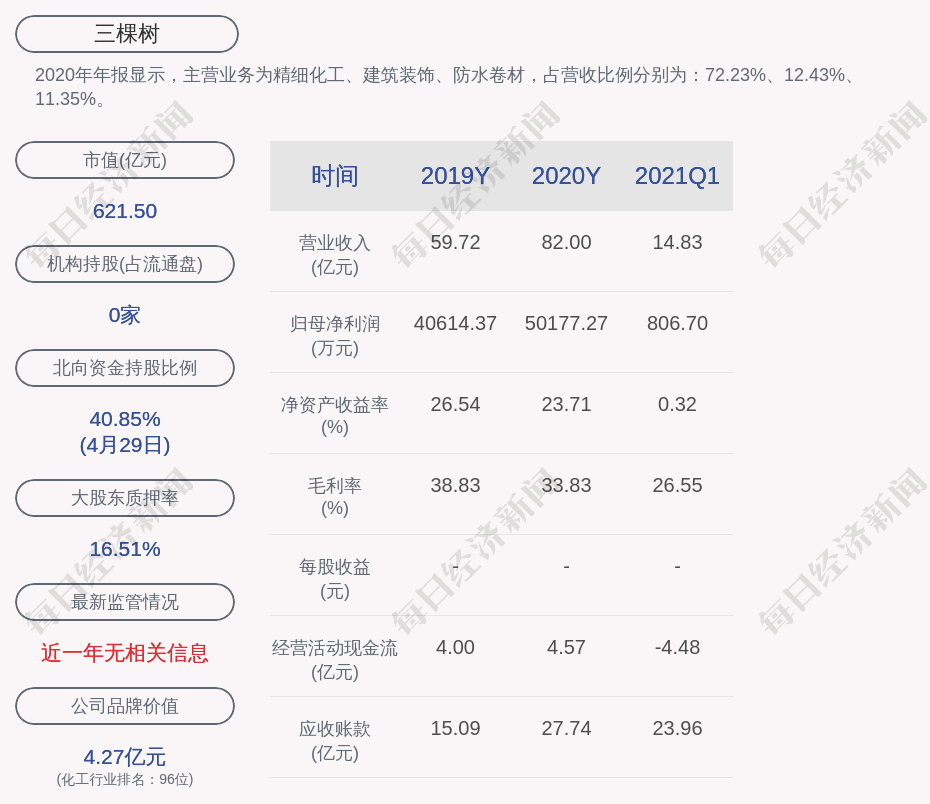The height and width of the screenshot is (804, 930).
Task: Select the 市值(亿元) label pill
Action: 125,160
